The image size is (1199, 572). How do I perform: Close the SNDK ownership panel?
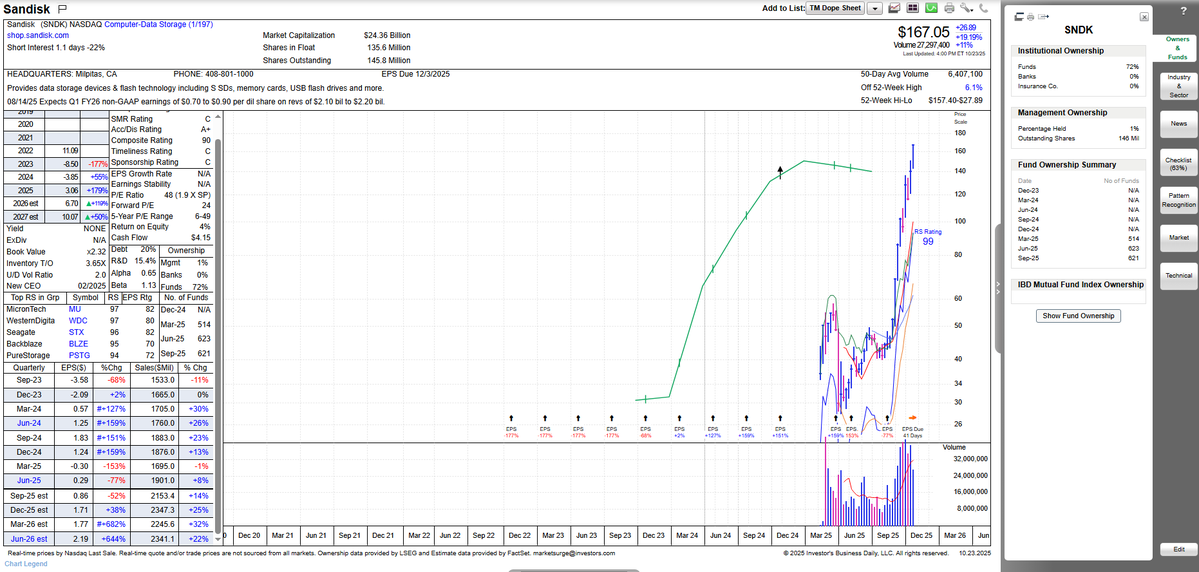click(1144, 16)
